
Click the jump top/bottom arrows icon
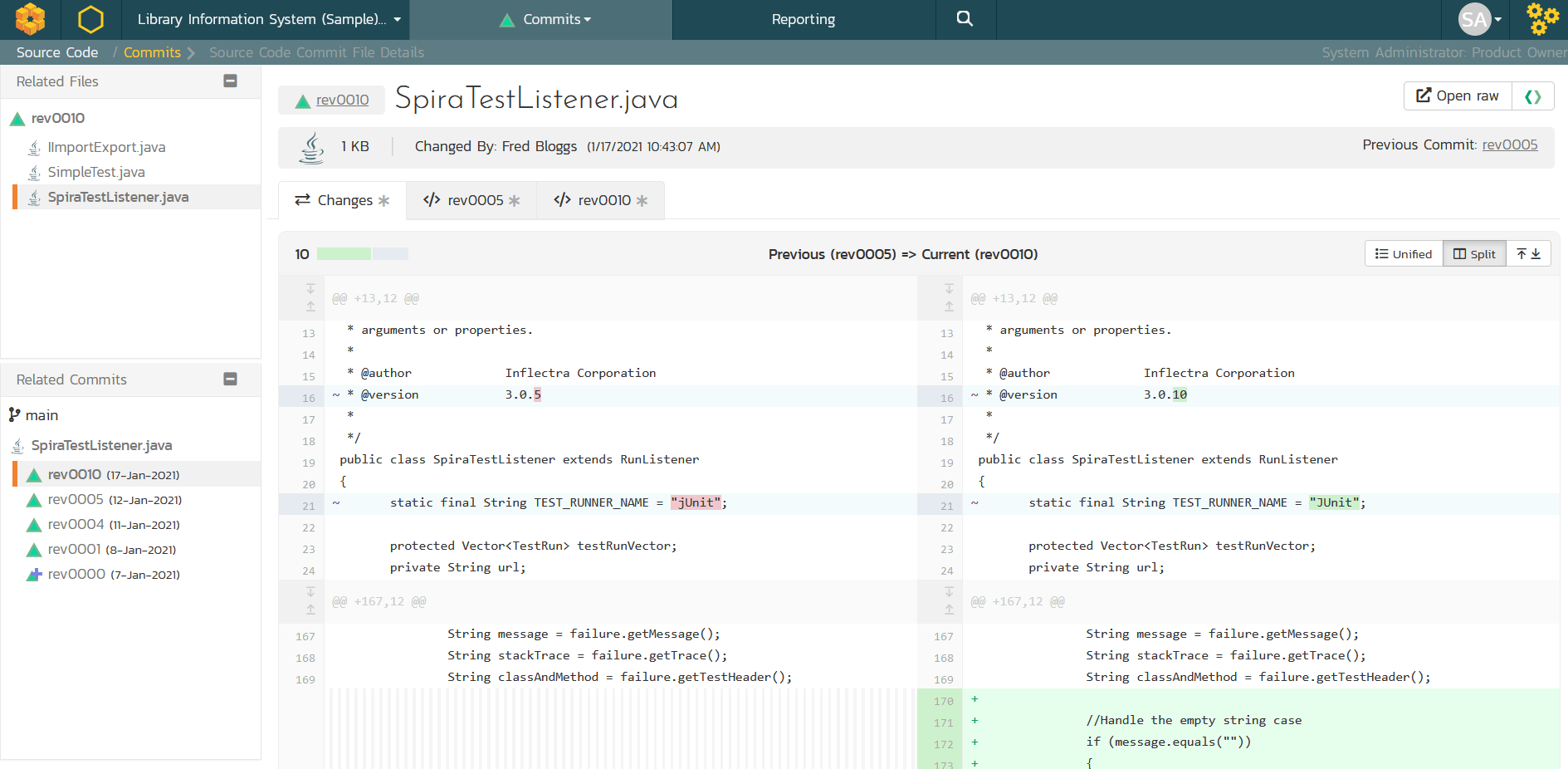1528,254
